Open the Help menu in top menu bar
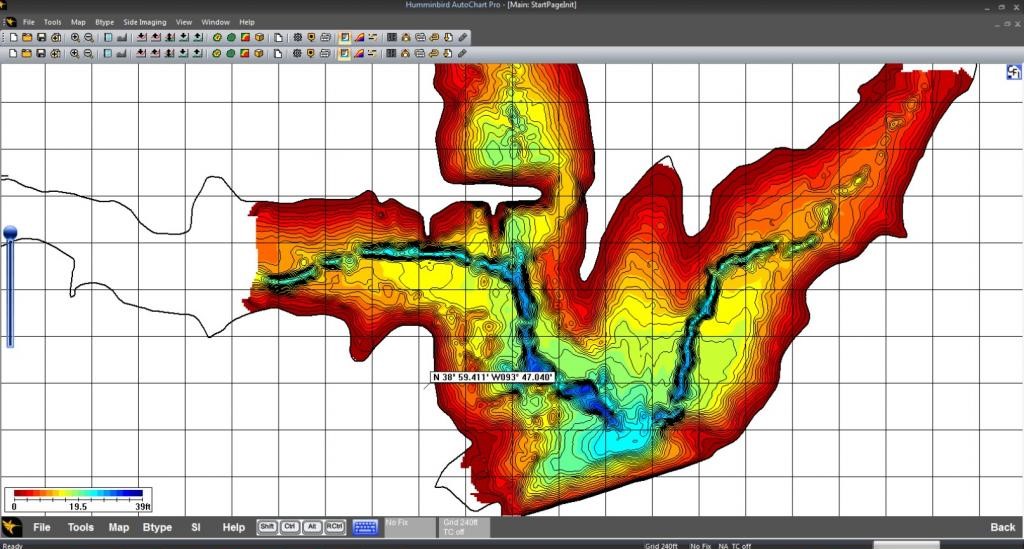This screenshot has height=549, width=1024. click(x=247, y=22)
